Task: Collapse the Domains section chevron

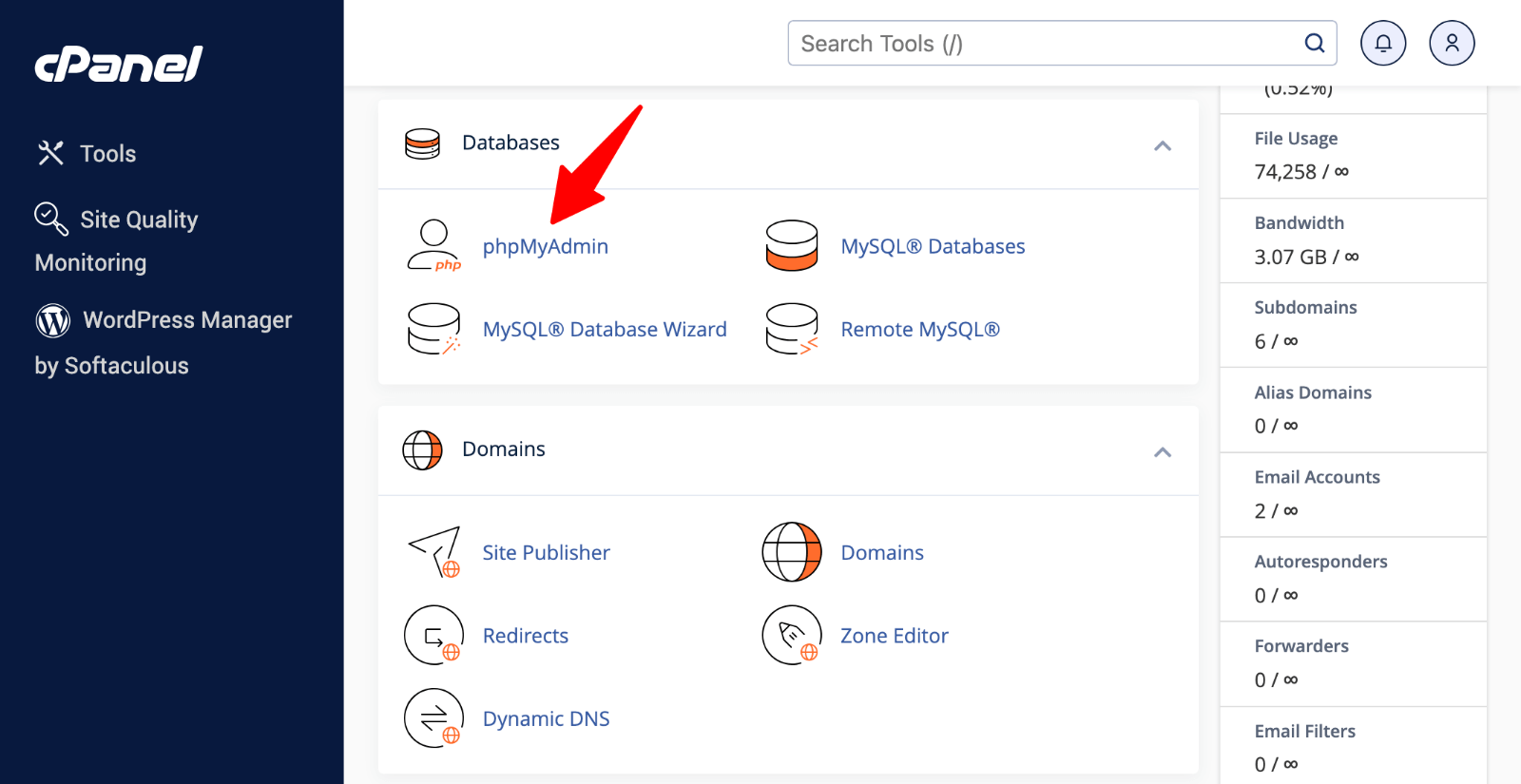Action: click(x=1163, y=451)
